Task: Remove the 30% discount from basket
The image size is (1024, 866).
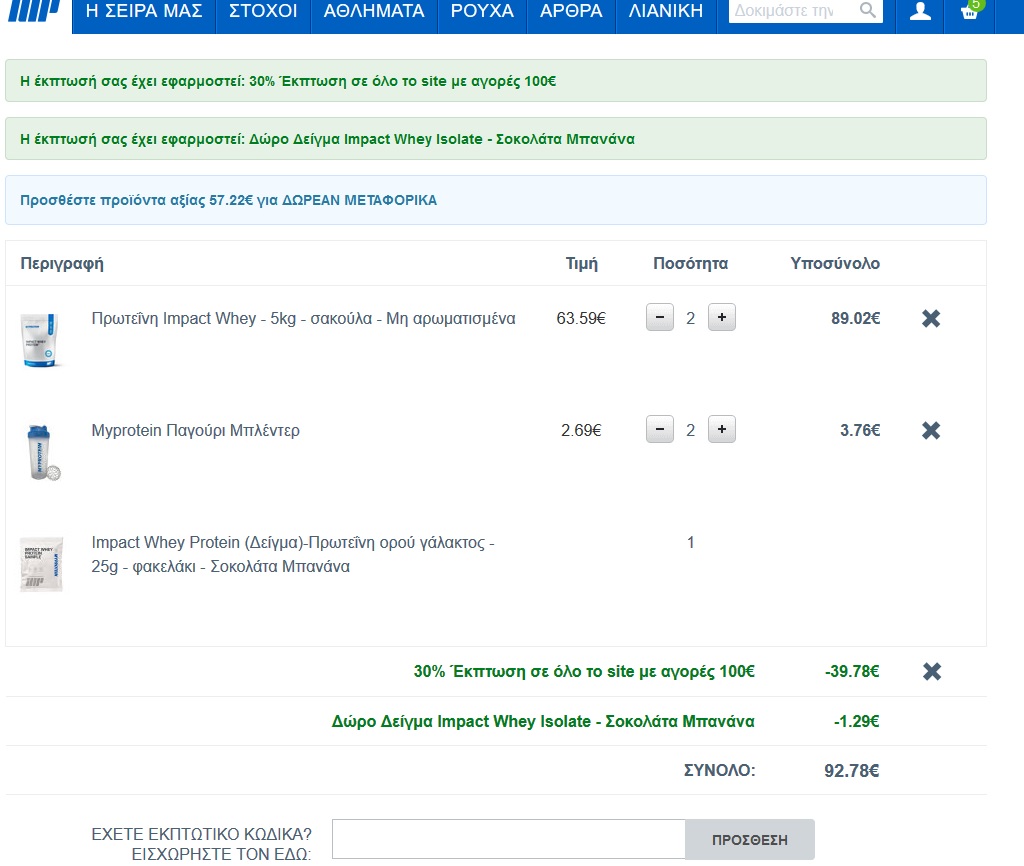Action: 932,671
